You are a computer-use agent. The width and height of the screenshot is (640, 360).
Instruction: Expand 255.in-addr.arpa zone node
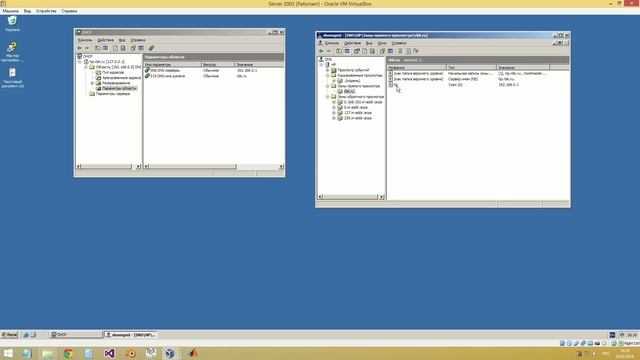click(334, 118)
